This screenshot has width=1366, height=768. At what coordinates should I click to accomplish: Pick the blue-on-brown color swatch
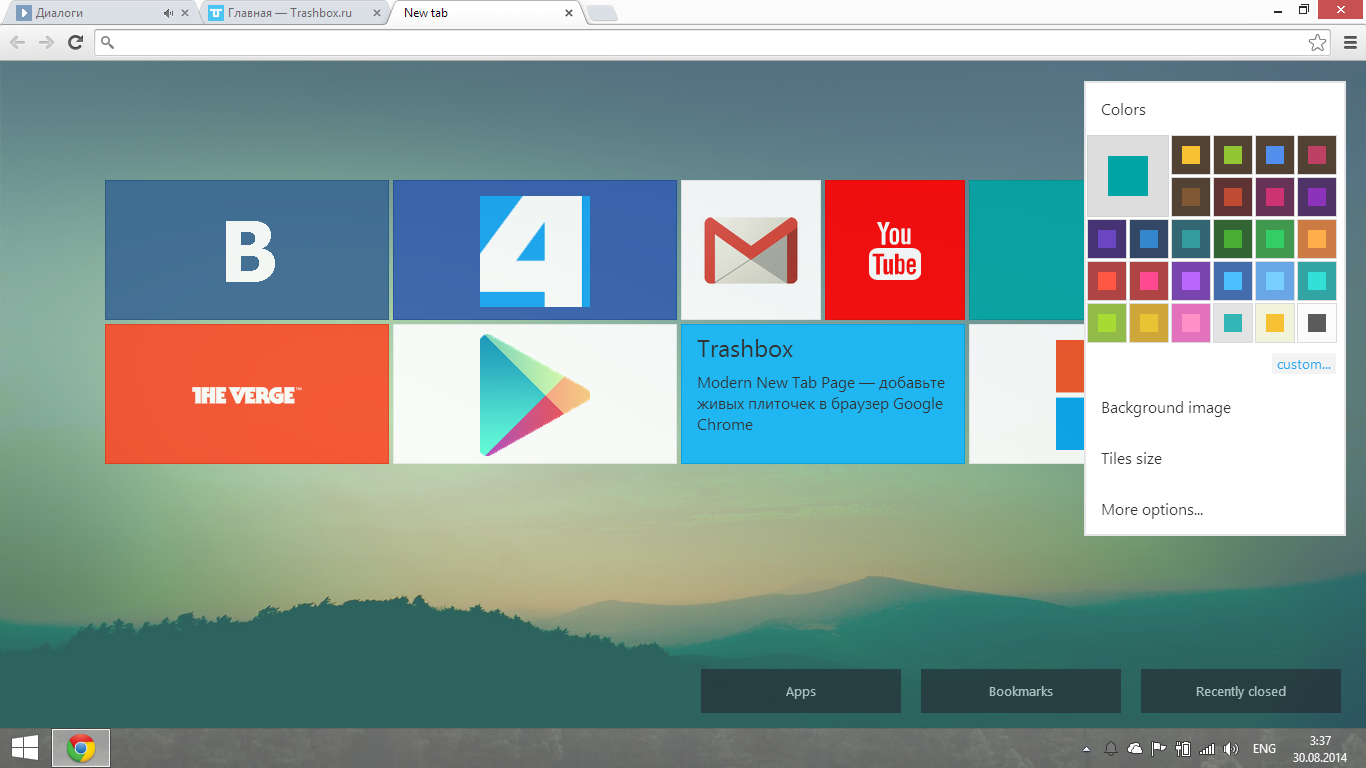(1275, 155)
